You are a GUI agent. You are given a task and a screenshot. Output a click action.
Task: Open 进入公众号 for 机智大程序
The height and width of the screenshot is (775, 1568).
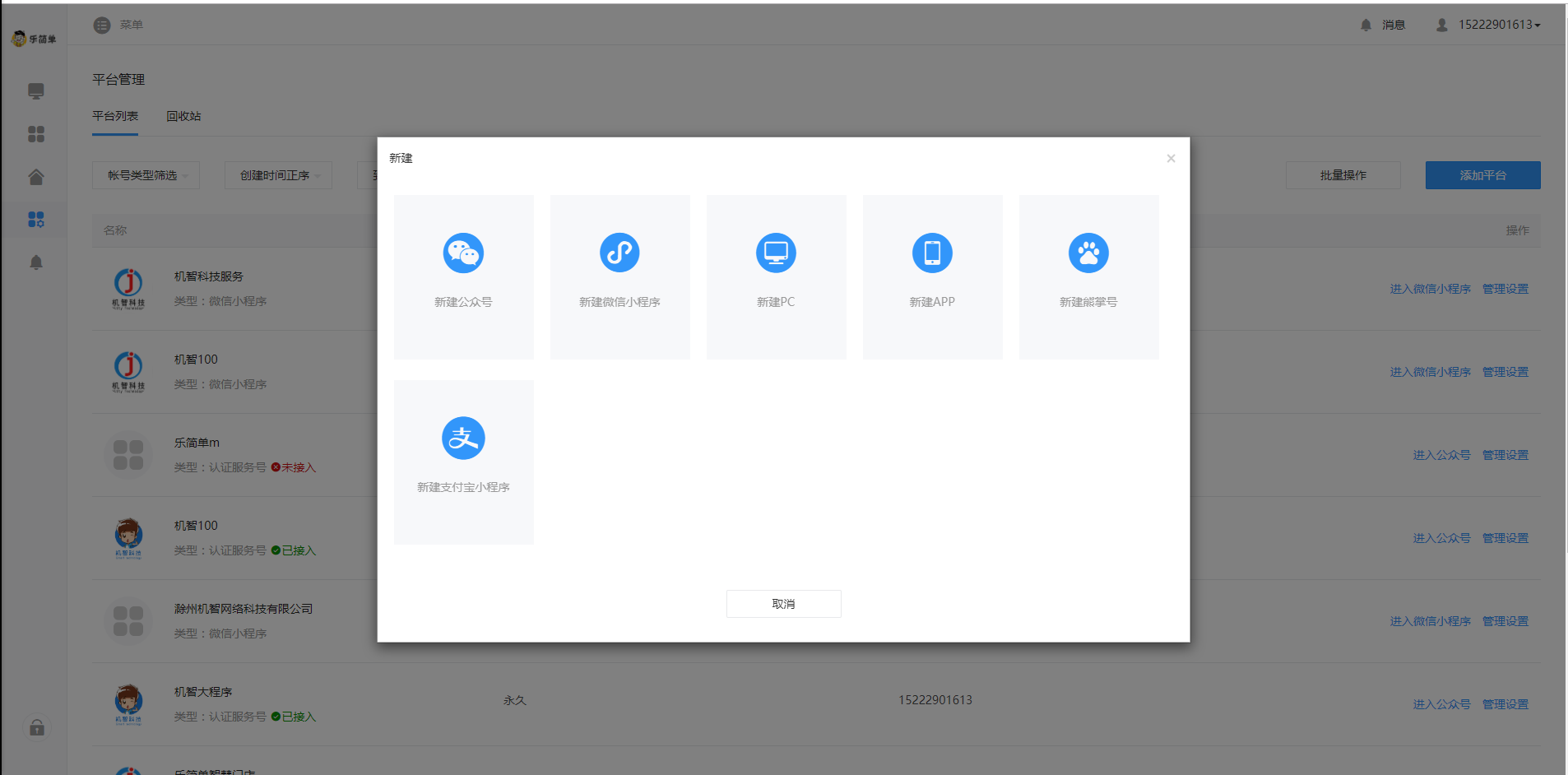tap(1441, 704)
